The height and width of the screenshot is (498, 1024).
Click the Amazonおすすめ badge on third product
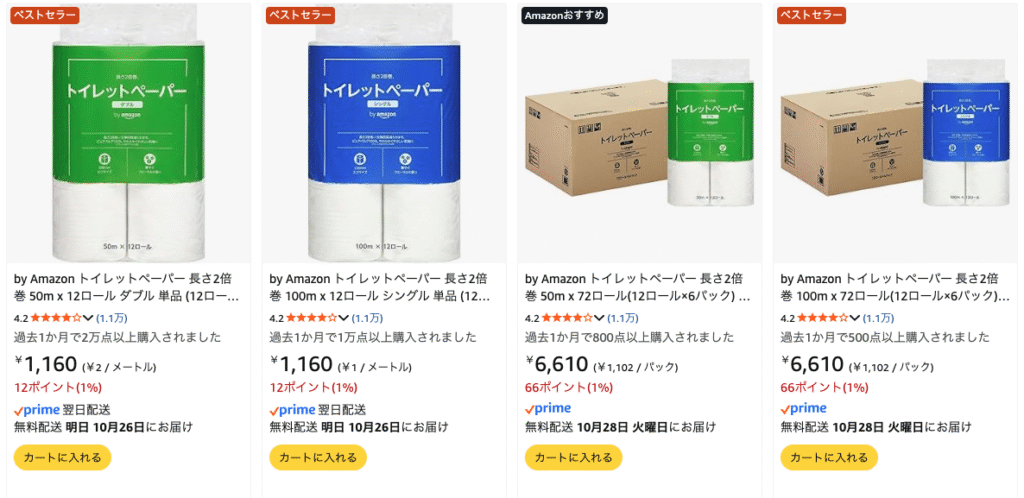coord(564,16)
